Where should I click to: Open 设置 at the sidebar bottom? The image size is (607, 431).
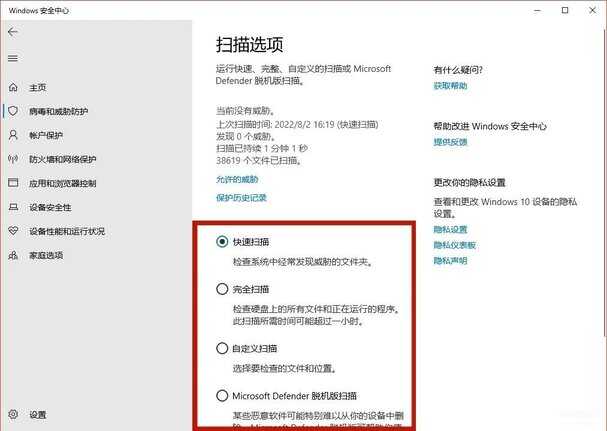(x=38, y=415)
